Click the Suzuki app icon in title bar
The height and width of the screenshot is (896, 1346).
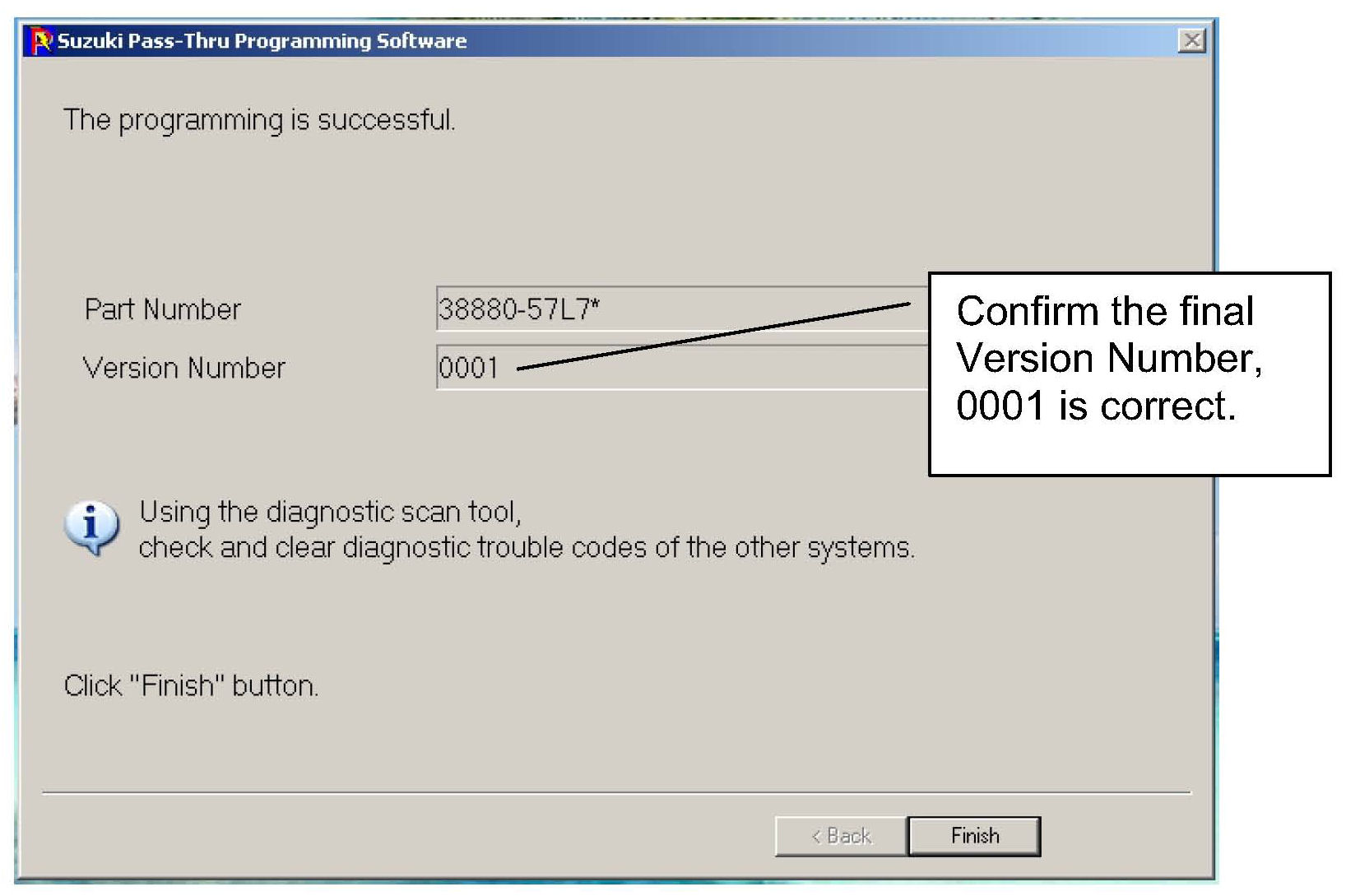tap(41, 41)
